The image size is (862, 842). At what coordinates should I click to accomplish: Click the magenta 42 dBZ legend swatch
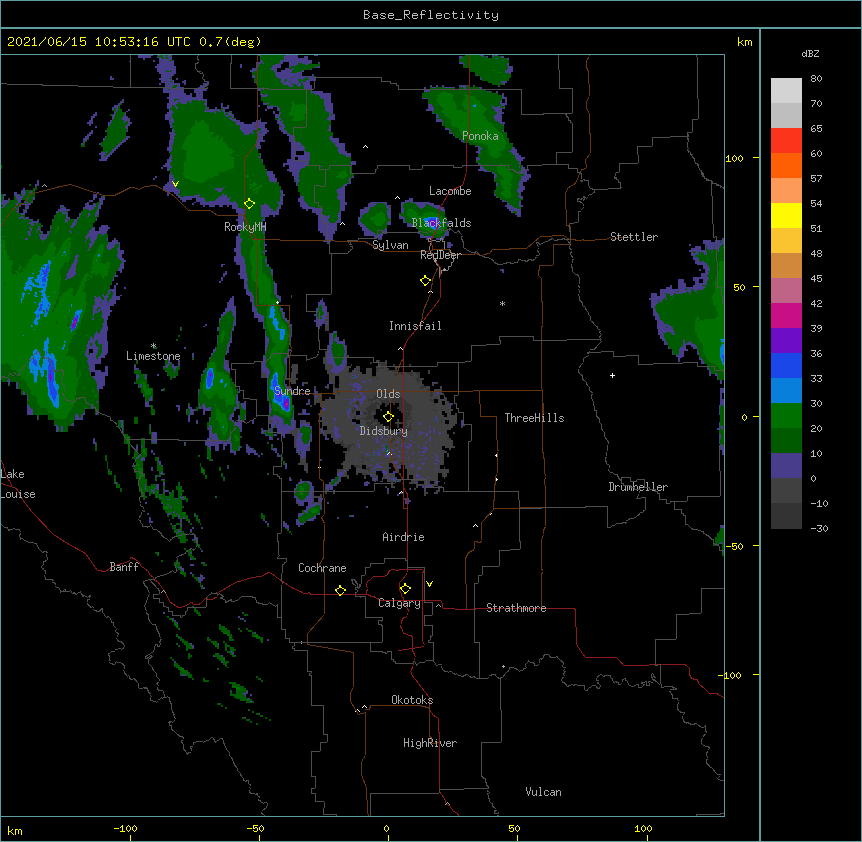click(786, 315)
